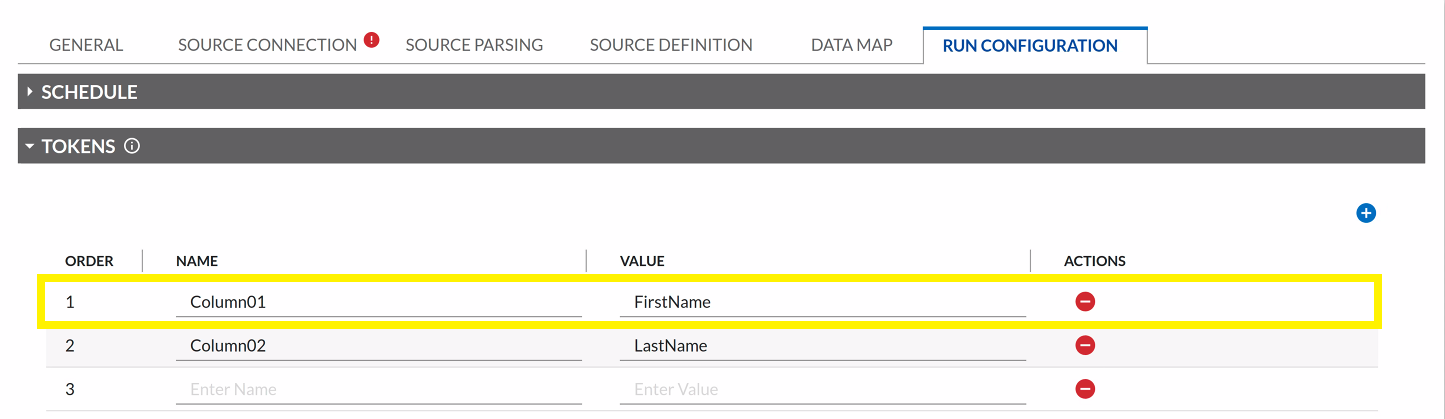
Task: Delete the Column02 token using minus icon
Action: [x=1085, y=345]
